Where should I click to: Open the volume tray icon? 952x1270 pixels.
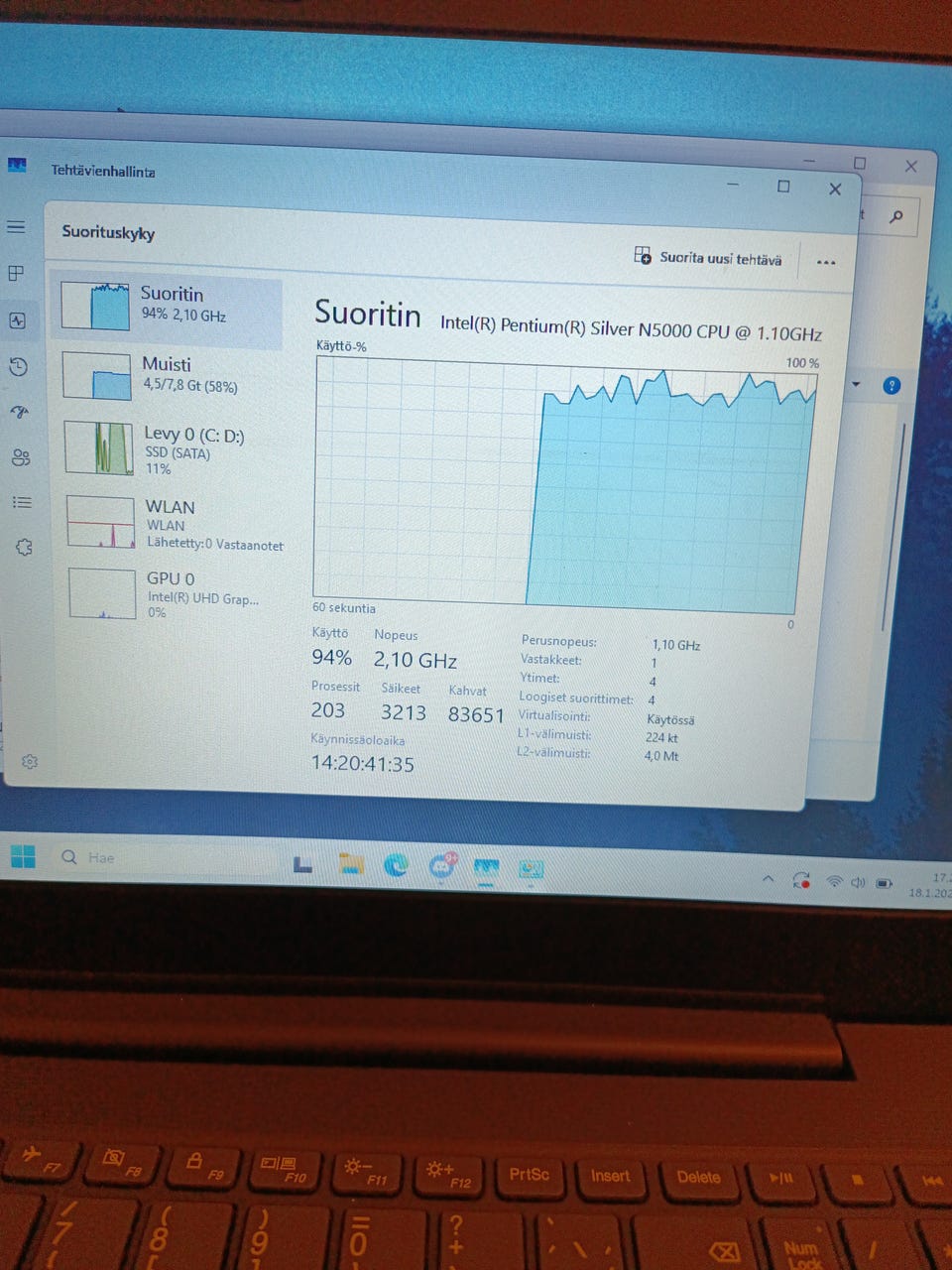click(858, 882)
